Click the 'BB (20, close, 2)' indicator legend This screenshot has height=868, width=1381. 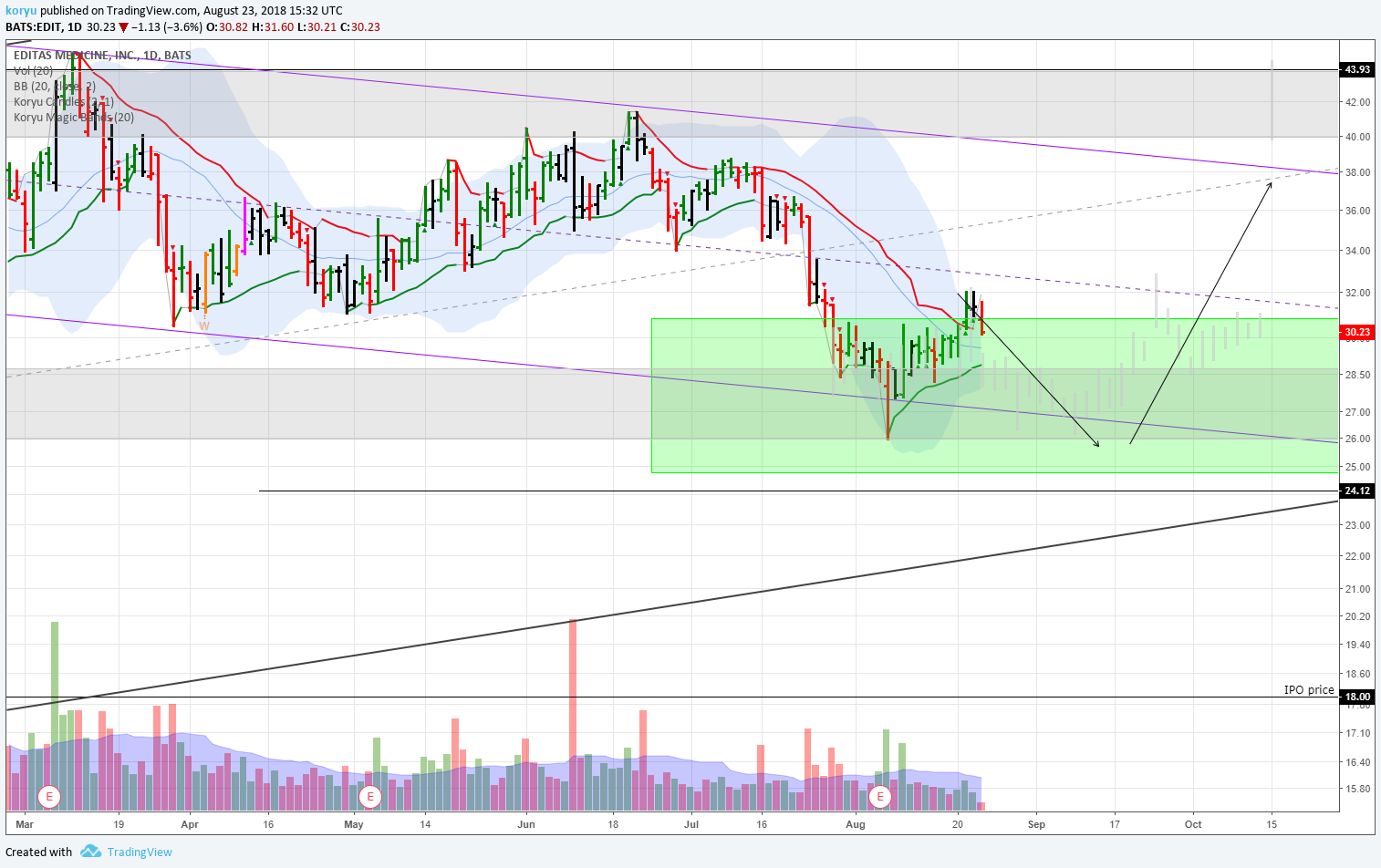pyautogui.click(x=55, y=86)
